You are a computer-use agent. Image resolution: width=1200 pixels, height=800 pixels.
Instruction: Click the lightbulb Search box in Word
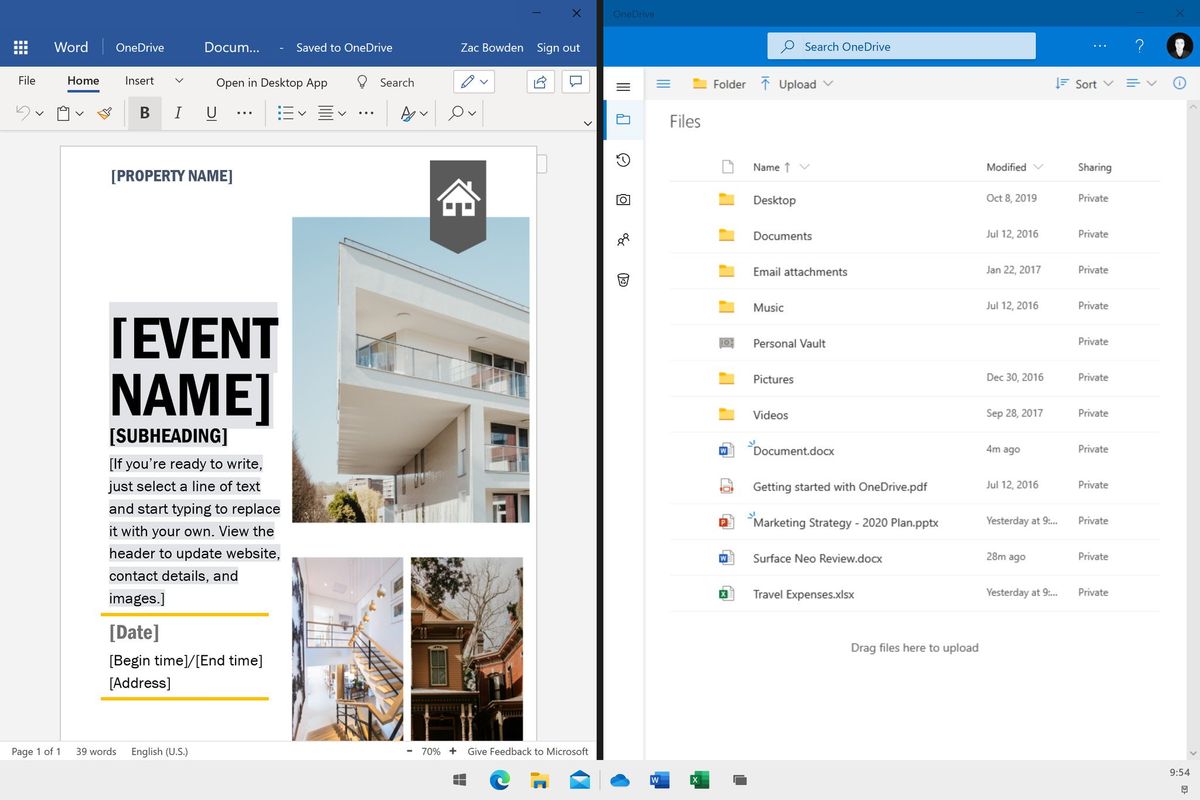[x=386, y=82]
